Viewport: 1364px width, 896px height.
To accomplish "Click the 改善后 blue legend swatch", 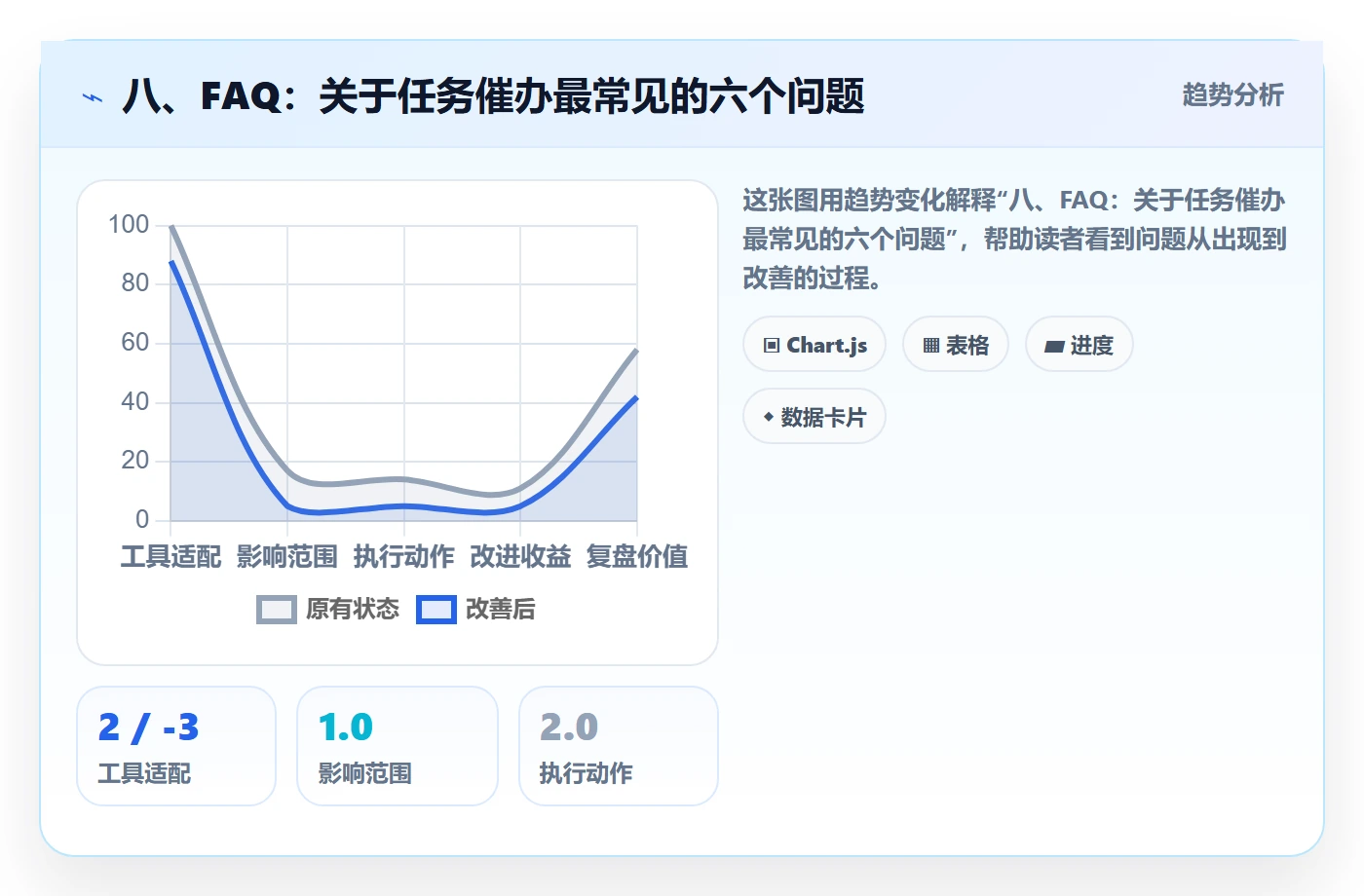I will pyautogui.click(x=436, y=610).
